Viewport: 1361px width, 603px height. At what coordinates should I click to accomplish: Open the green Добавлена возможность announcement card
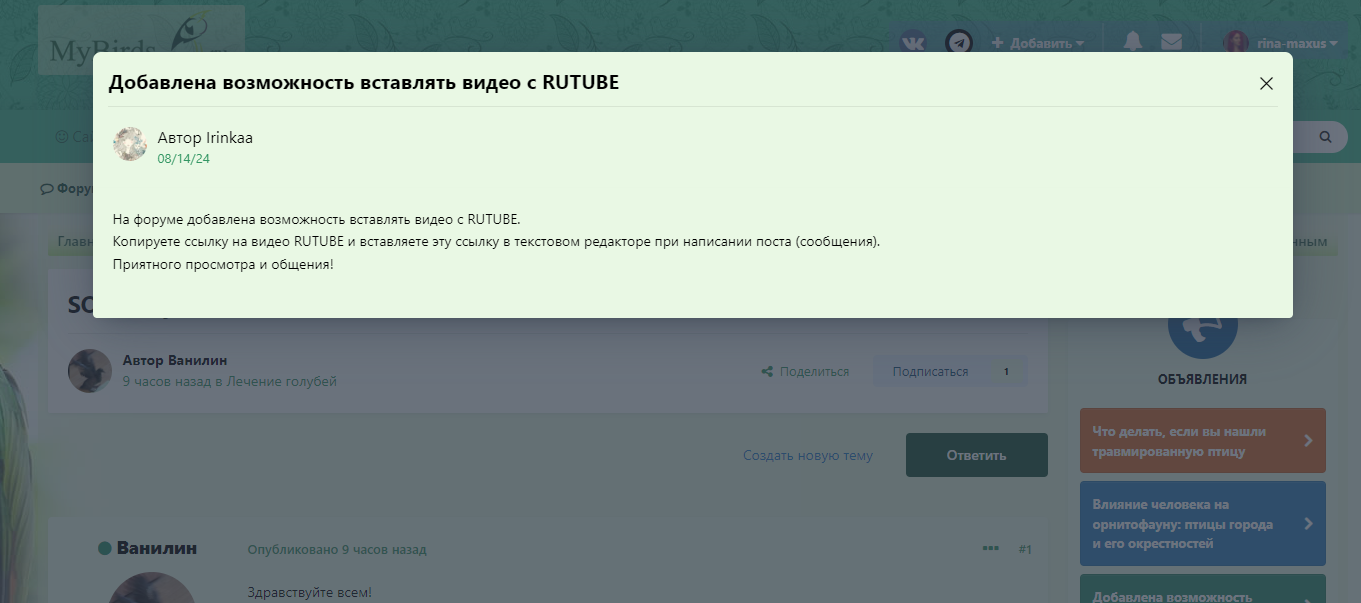click(1203, 589)
